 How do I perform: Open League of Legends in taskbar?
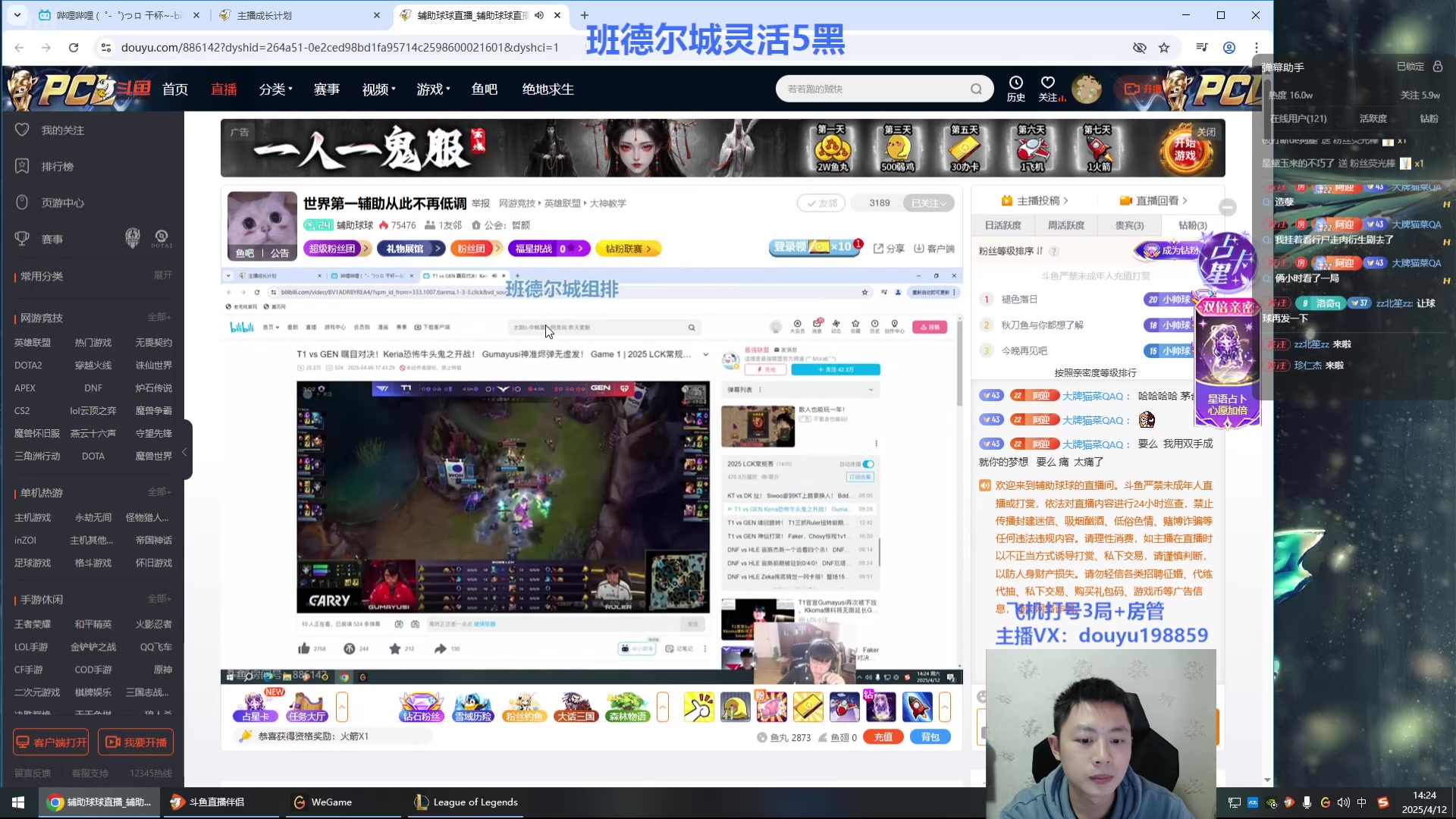[466, 802]
